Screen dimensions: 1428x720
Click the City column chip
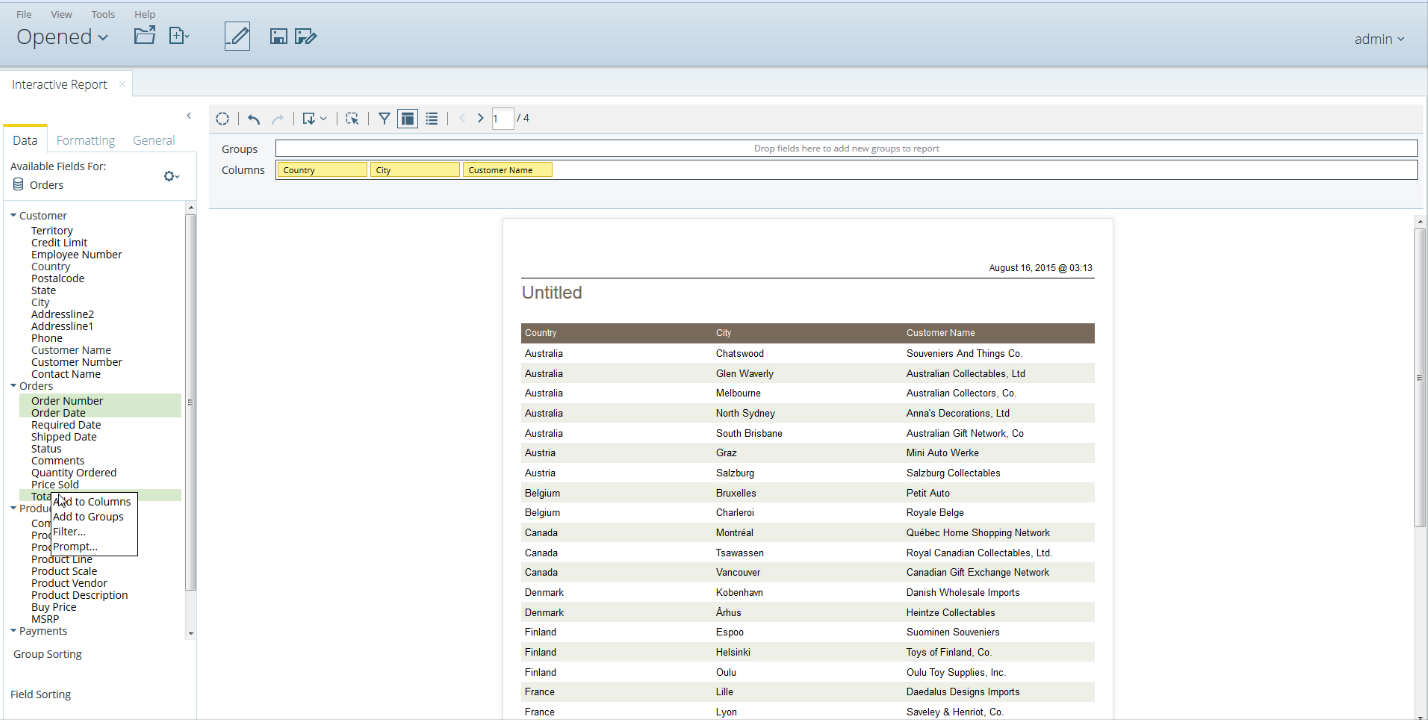(415, 170)
